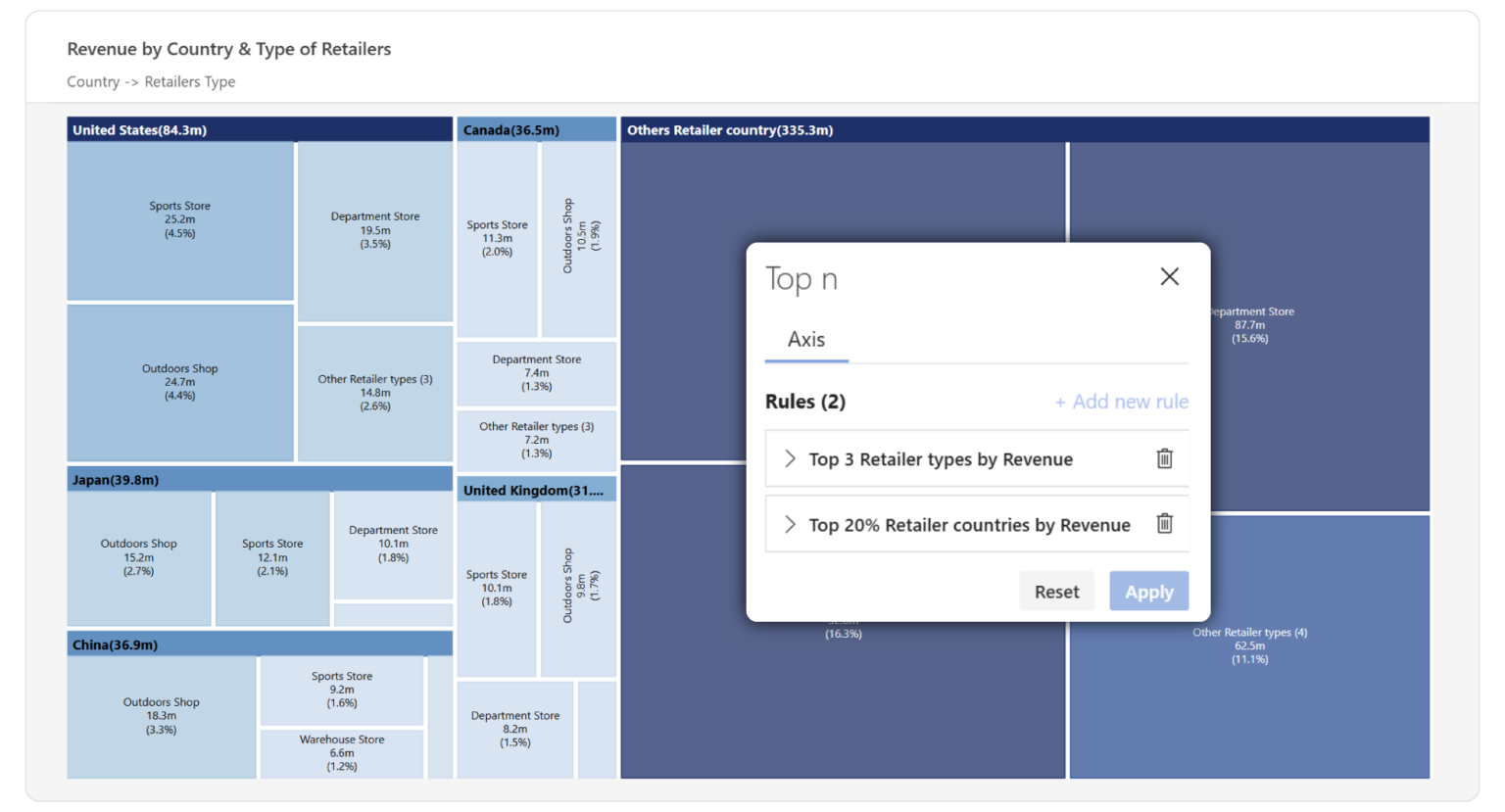The image size is (1505, 812).
Task: Switch to the Axis tab
Action: click(805, 339)
